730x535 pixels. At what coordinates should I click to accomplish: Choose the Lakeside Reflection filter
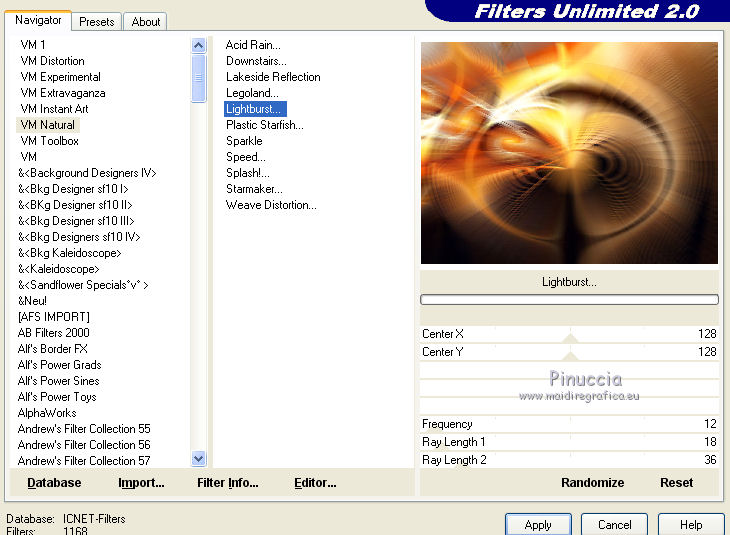tap(273, 77)
